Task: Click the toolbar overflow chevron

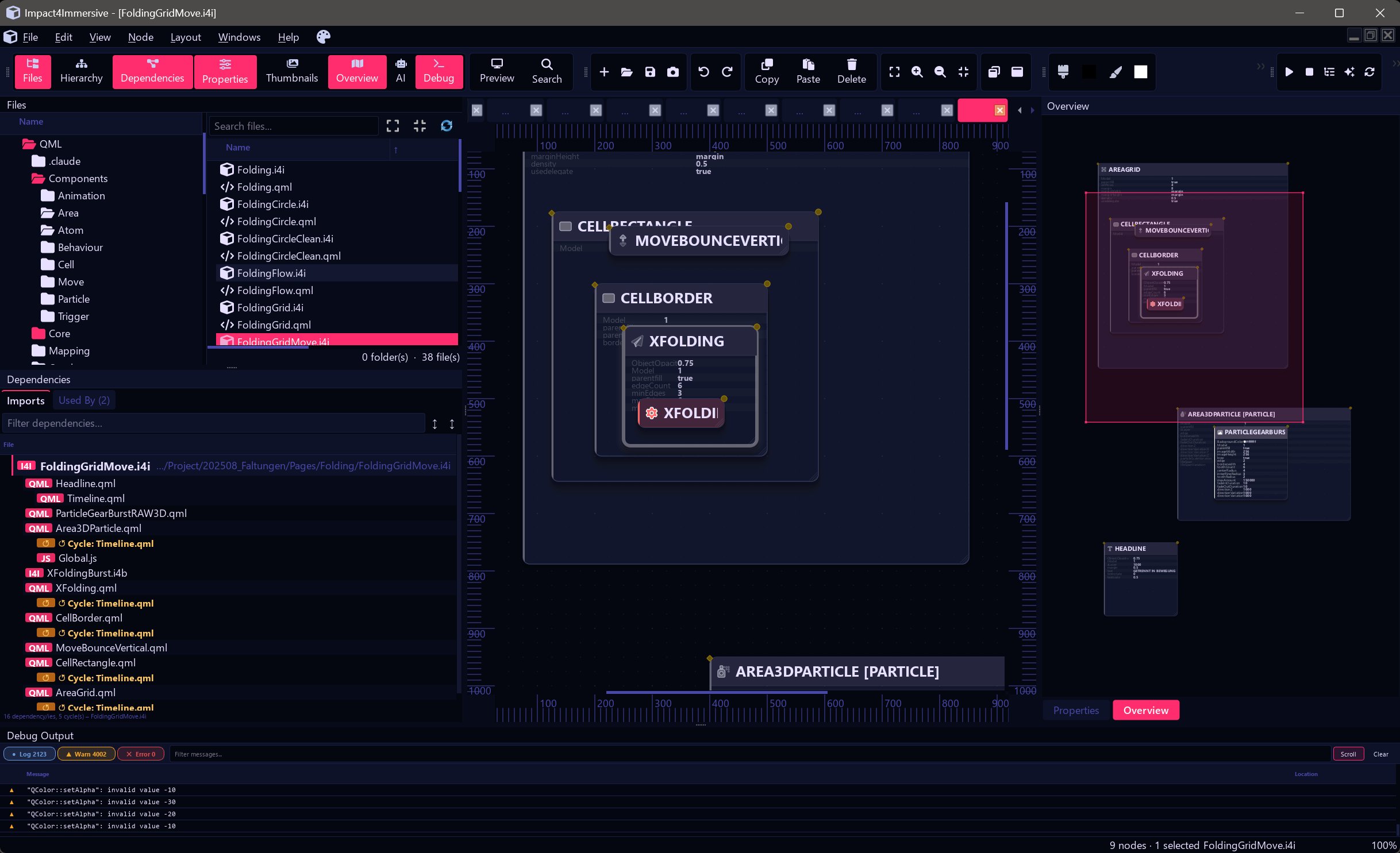Action: pos(1260,67)
